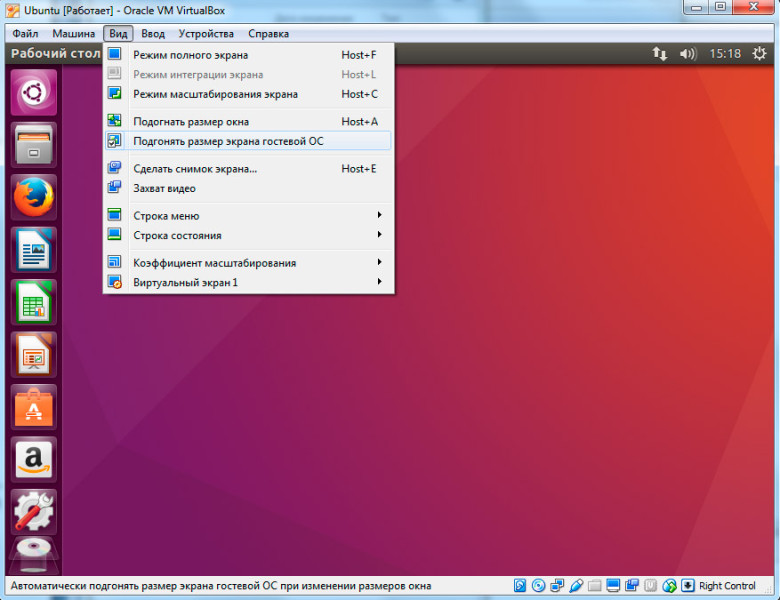
Task: Expand Коэффициент масштабирования submenu
Action: tap(248, 263)
